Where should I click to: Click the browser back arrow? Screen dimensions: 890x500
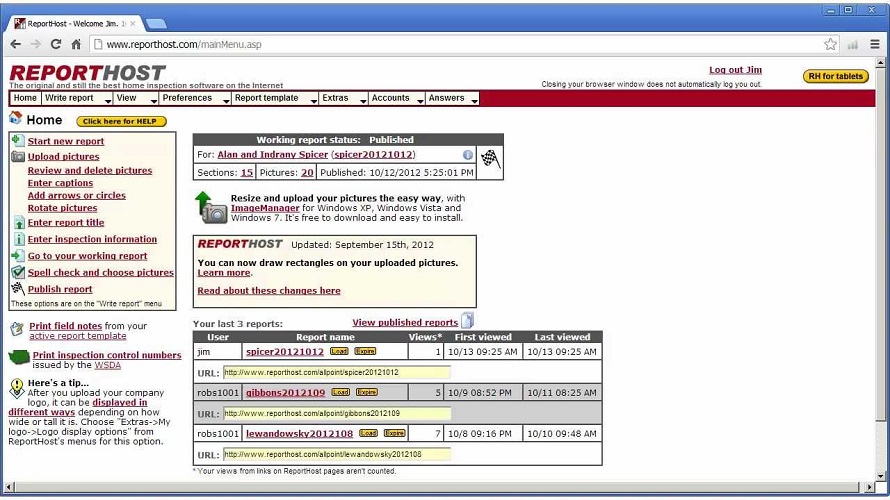click(x=16, y=44)
